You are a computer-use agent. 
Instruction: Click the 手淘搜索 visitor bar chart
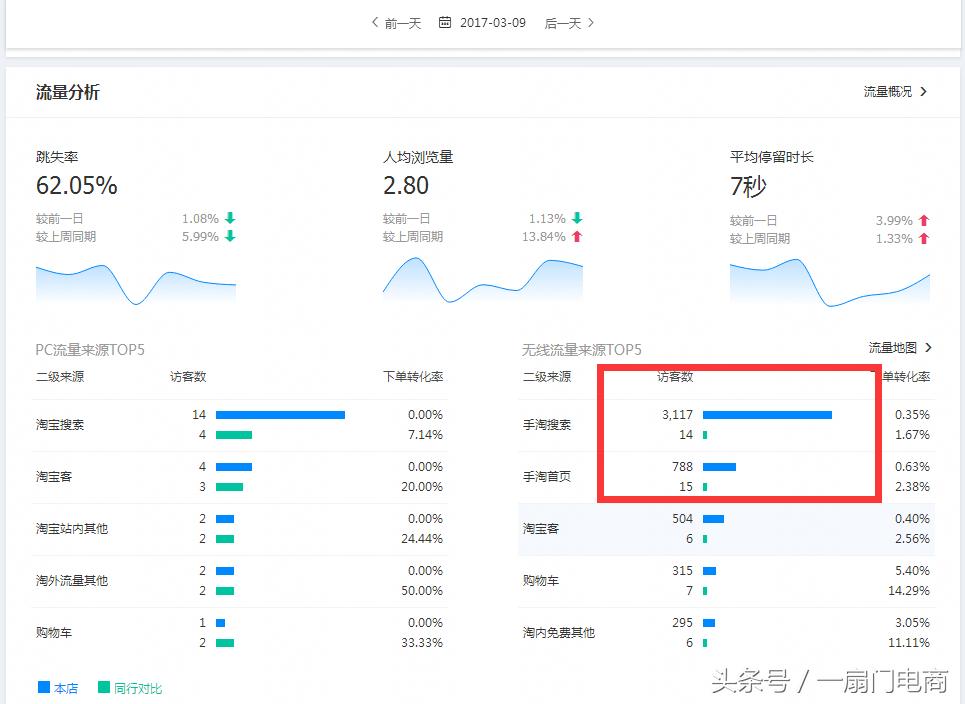tap(768, 414)
